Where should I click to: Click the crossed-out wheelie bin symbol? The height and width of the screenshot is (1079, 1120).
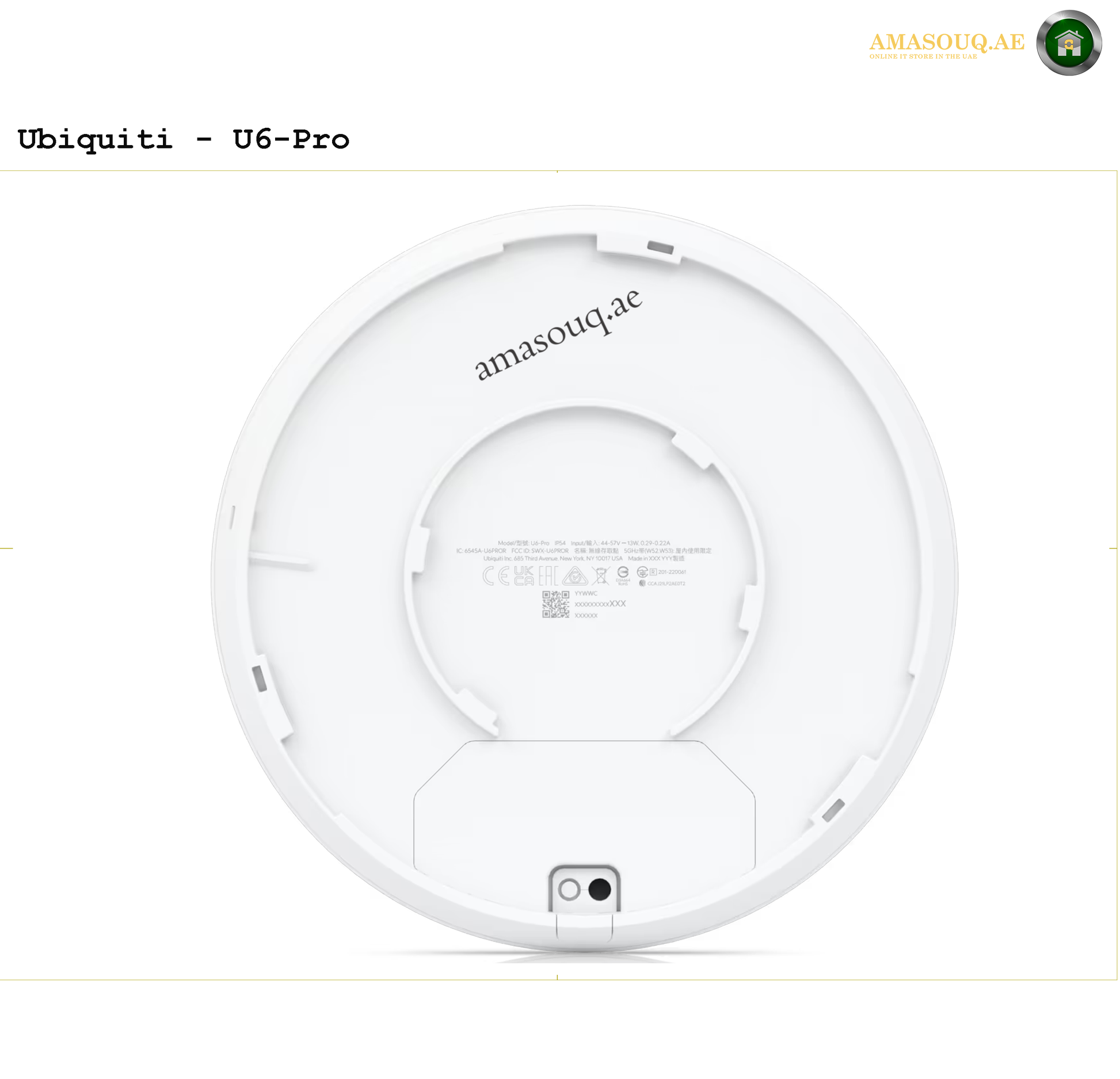click(x=601, y=575)
